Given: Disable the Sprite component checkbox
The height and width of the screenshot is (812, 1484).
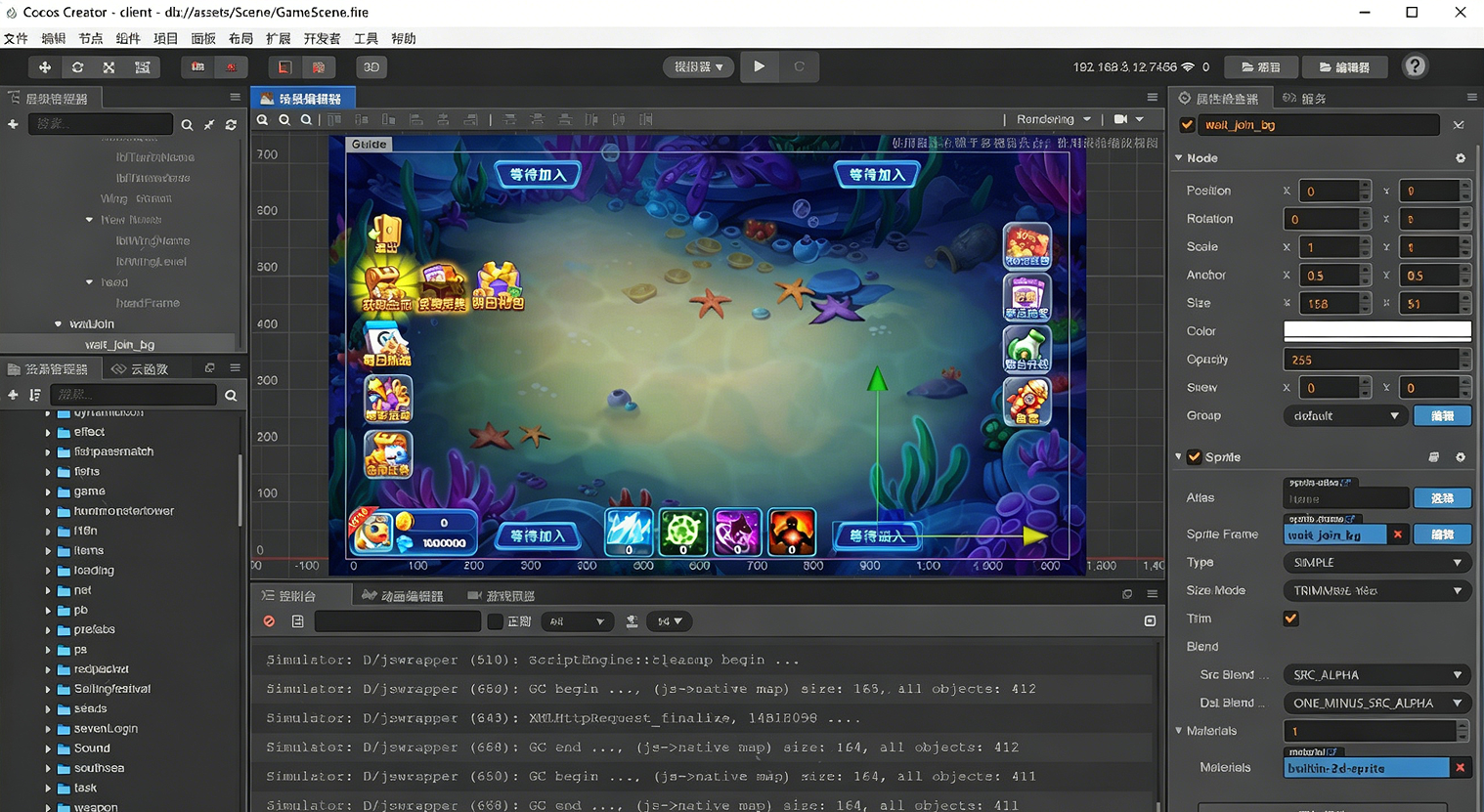Looking at the screenshot, I should (x=1194, y=457).
